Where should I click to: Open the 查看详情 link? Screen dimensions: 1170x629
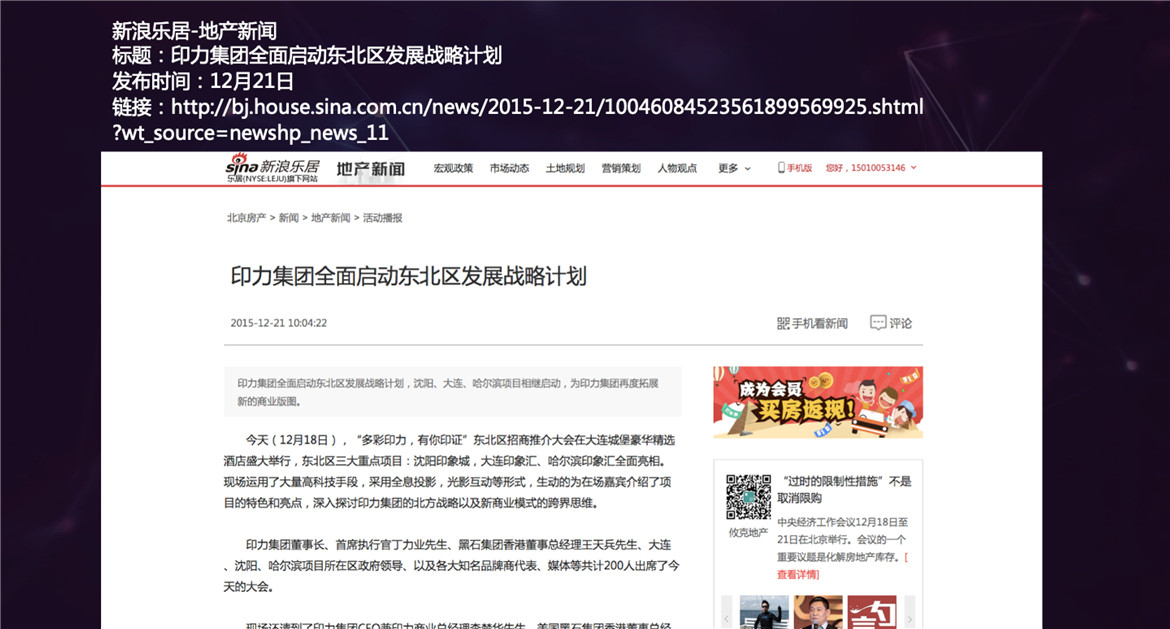coord(798,575)
